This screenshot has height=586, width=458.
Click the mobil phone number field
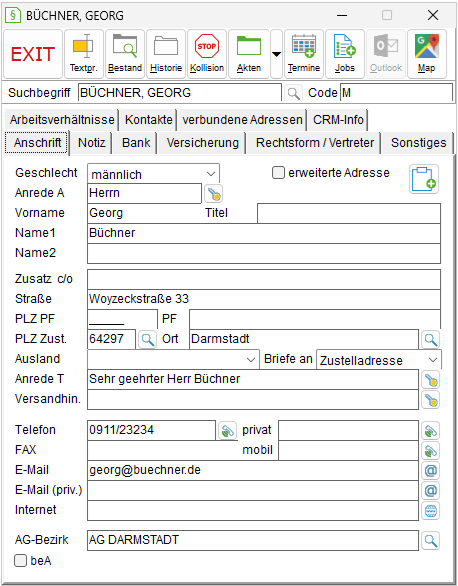(348, 450)
